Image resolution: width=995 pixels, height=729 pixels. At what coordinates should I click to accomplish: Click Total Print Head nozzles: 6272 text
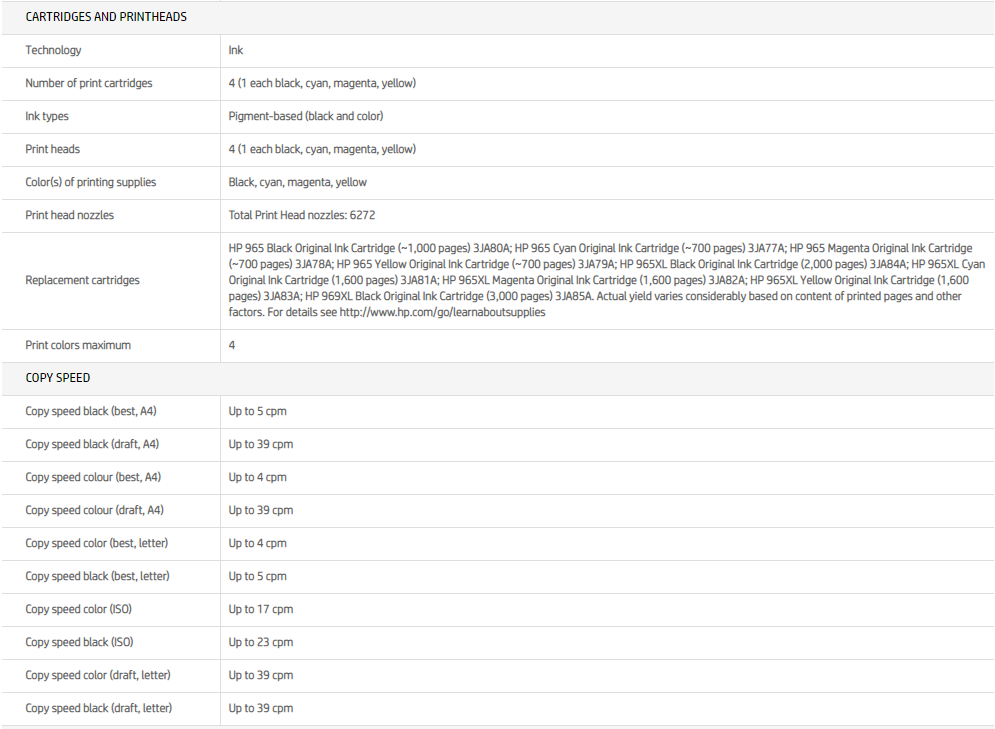tap(302, 215)
